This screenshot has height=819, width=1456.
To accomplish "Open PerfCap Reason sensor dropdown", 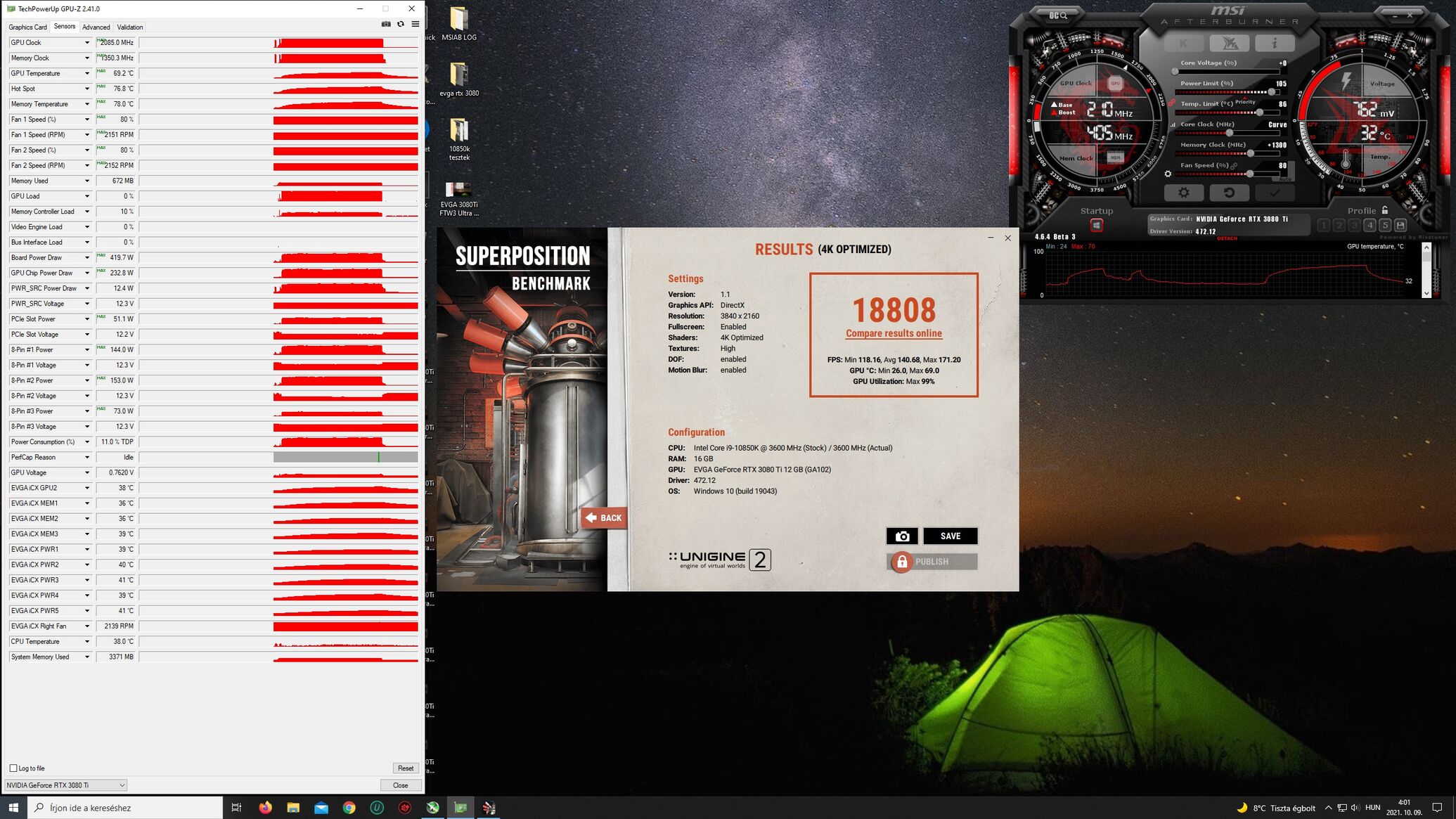I will (x=87, y=458).
